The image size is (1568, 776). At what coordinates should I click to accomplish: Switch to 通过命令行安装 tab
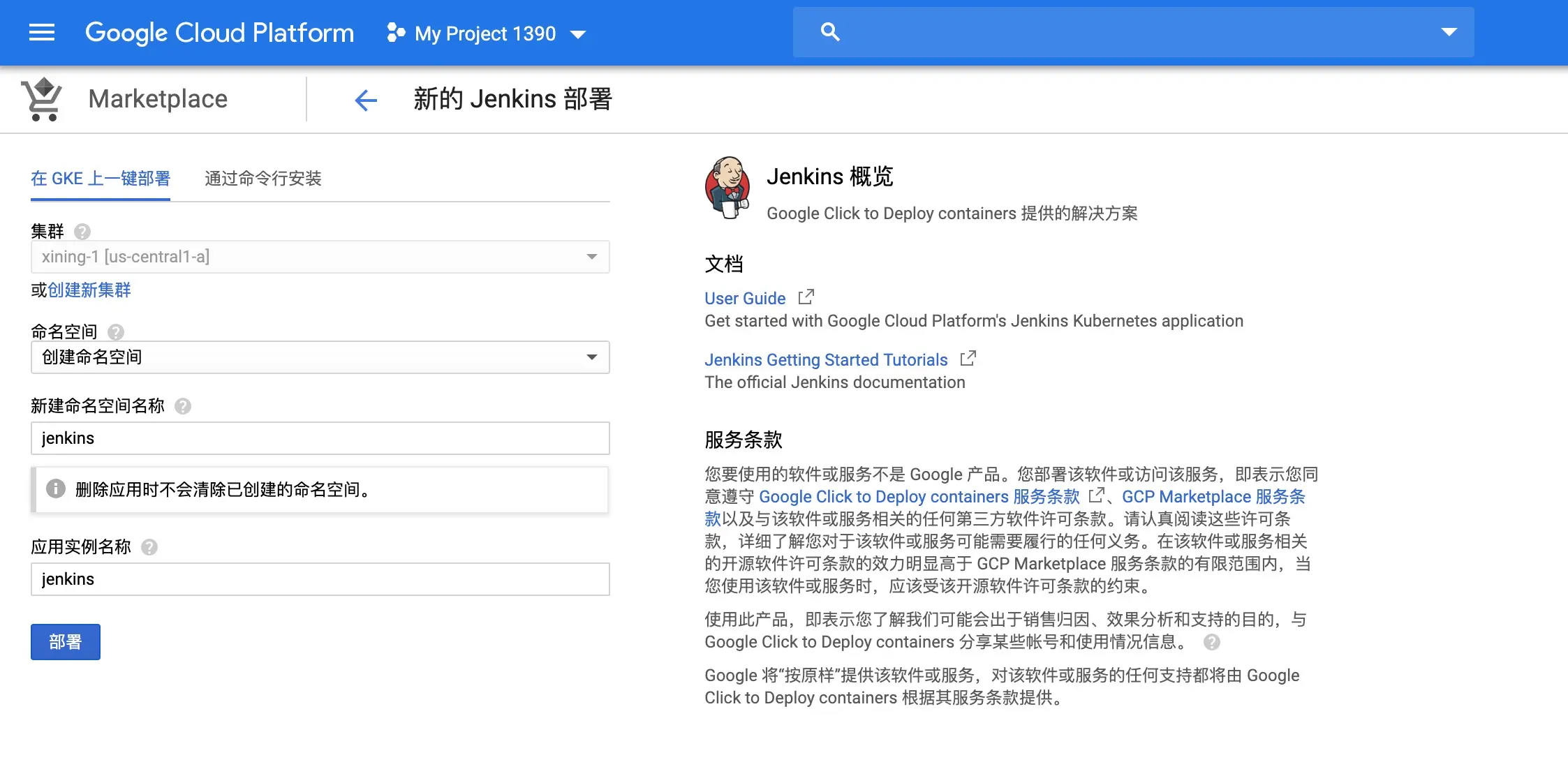click(x=262, y=179)
